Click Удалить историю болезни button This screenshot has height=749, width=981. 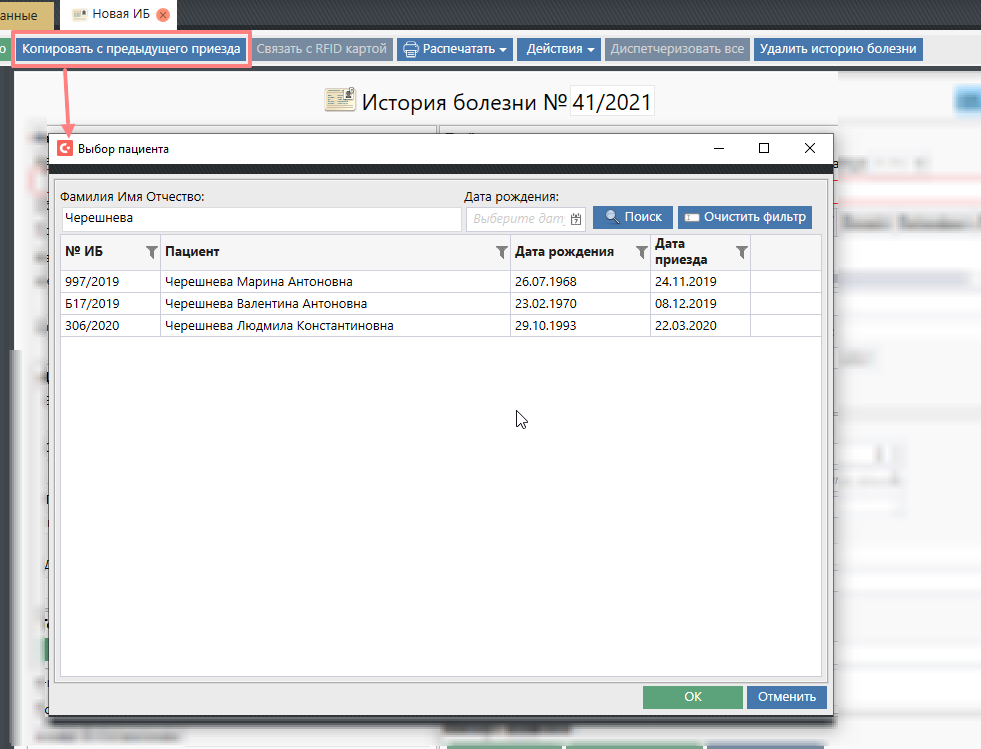837,49
